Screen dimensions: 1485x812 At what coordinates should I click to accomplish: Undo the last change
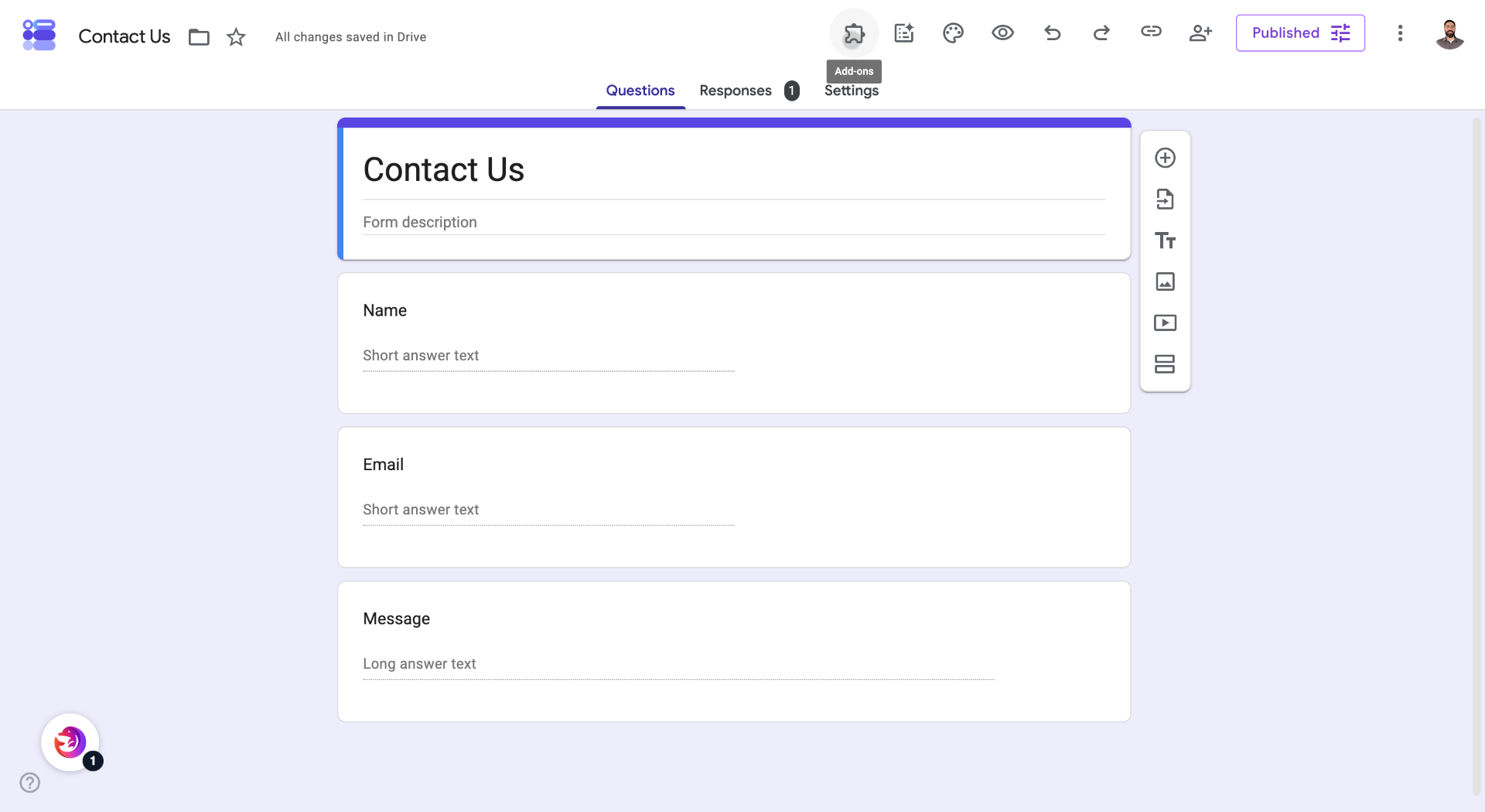point(1052,33)
